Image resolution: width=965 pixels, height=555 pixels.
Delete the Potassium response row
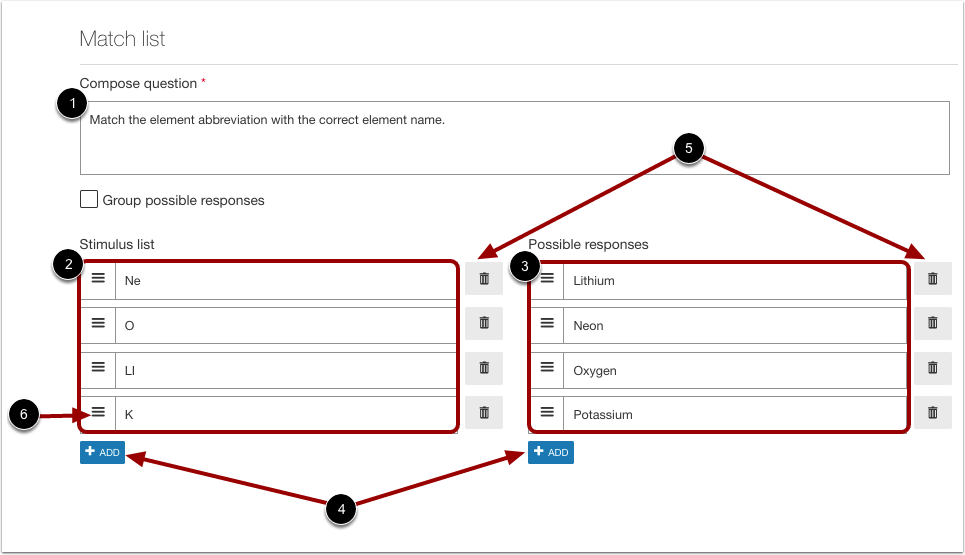pos(932,412)
